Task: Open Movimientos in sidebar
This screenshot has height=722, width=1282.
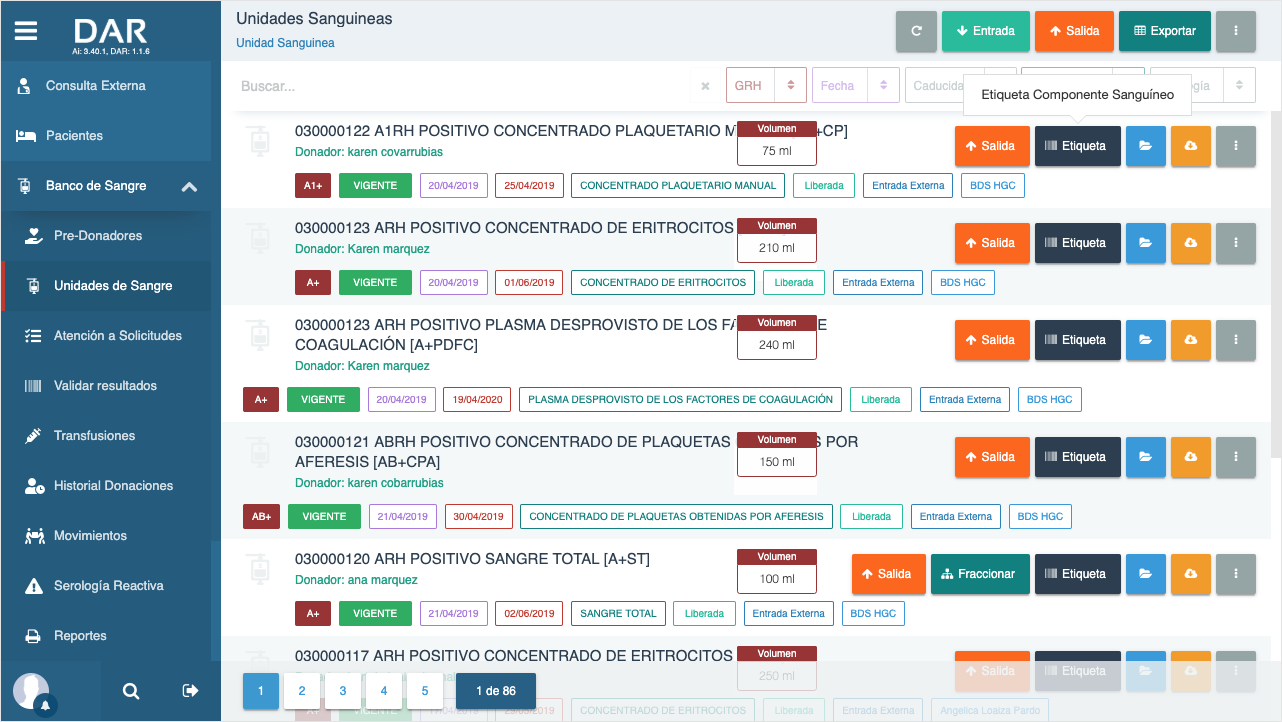Action: pyautogui.click(x=106, y=536)
